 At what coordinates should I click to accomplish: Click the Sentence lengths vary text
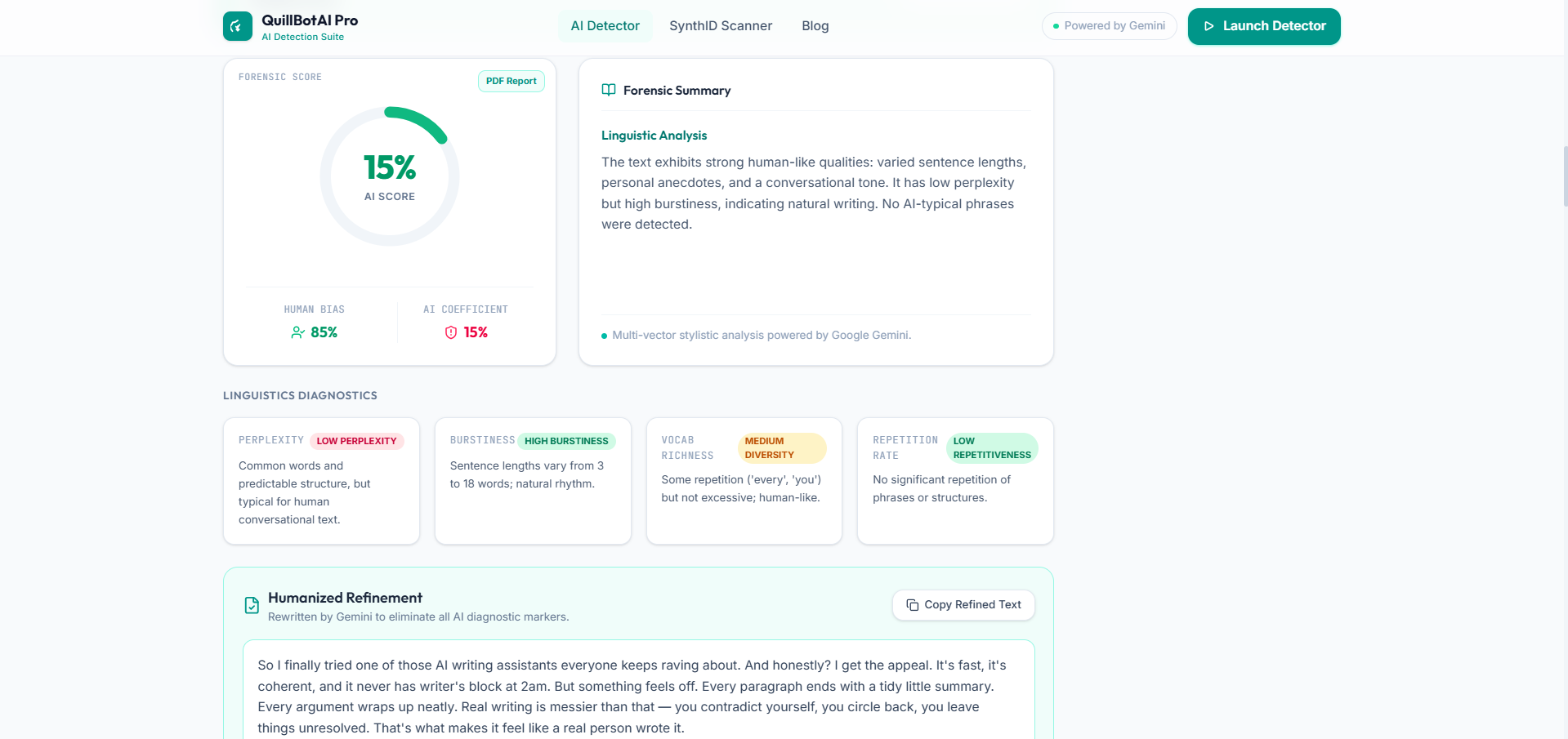(x=527, y=474)
